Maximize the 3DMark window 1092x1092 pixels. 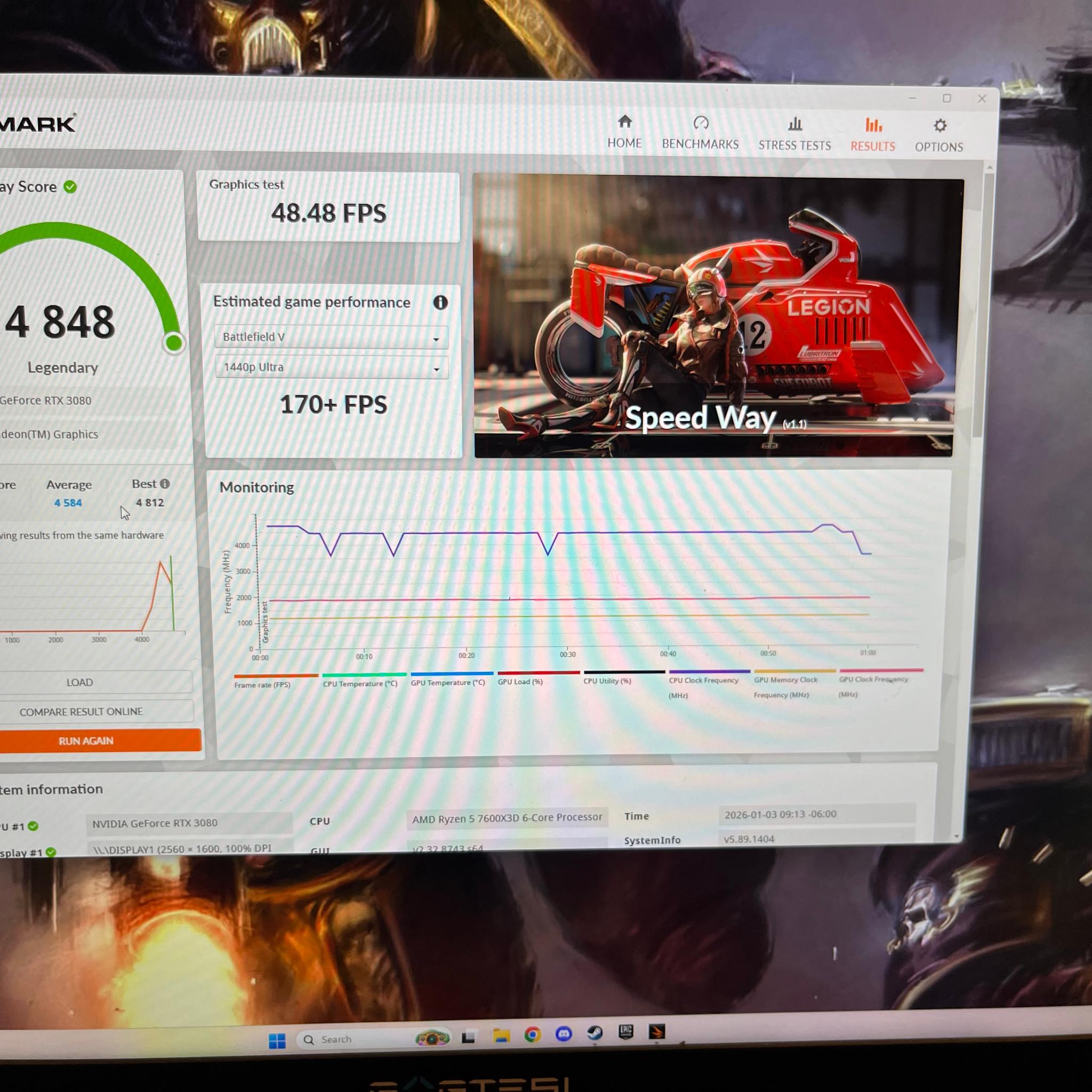(x=947, y=98)
